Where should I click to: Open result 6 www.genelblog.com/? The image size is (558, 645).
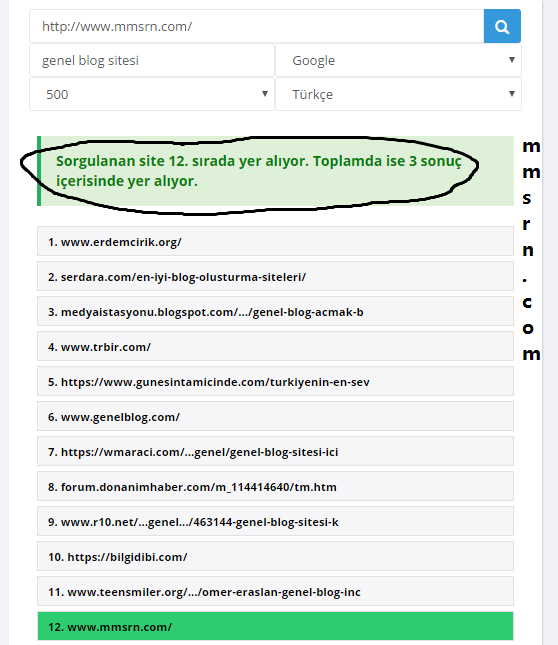276,416
